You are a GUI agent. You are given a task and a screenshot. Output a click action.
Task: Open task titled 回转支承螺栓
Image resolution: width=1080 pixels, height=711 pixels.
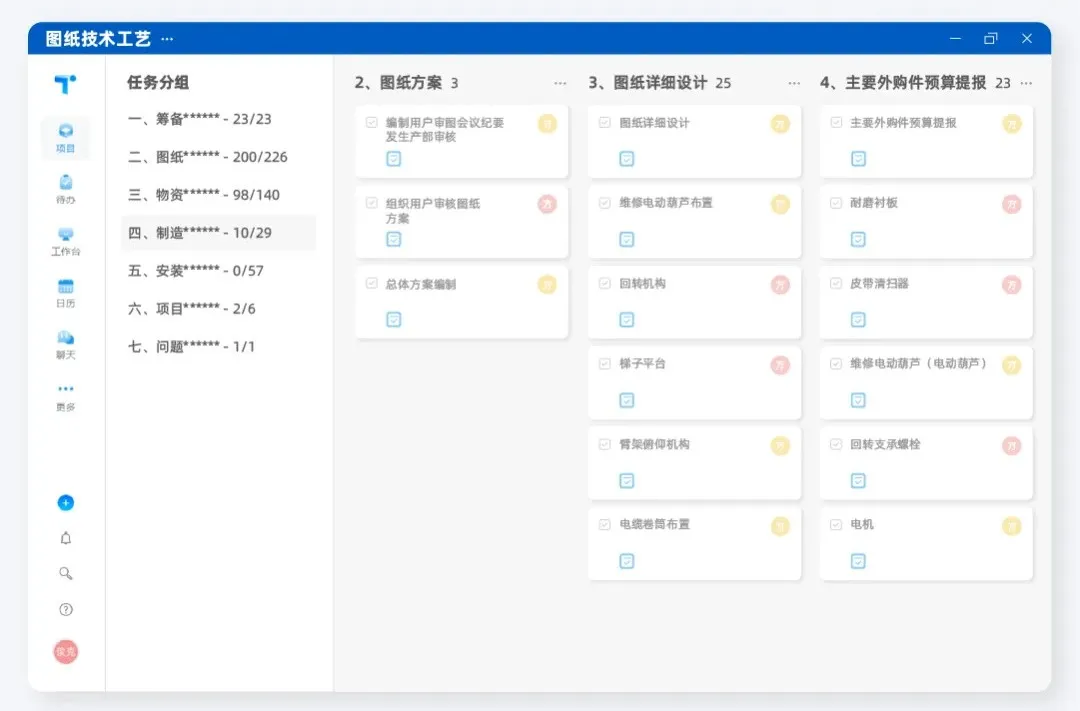click(x=885, y=444)
